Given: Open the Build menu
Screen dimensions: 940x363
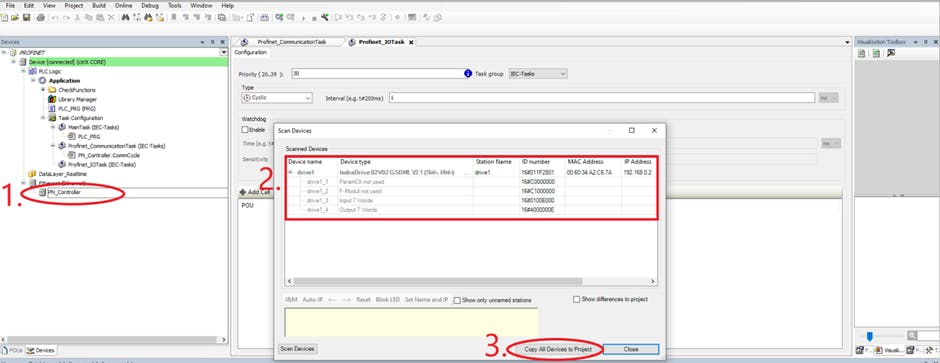Looking at the screenshot, I should click(x=99, y=5).
